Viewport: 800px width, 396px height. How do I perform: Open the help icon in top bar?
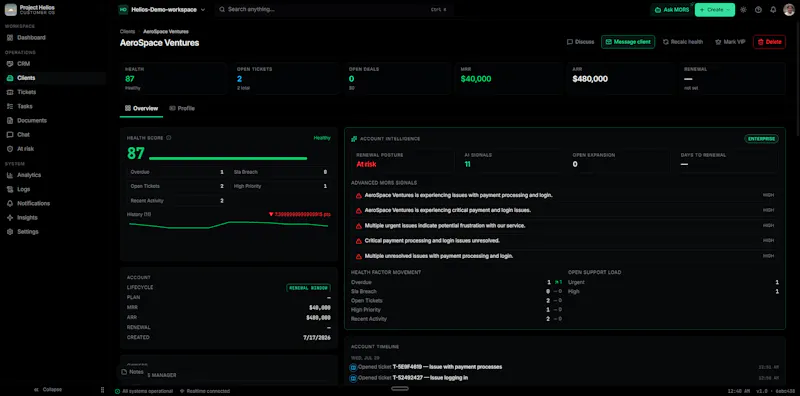pos(758,10)
